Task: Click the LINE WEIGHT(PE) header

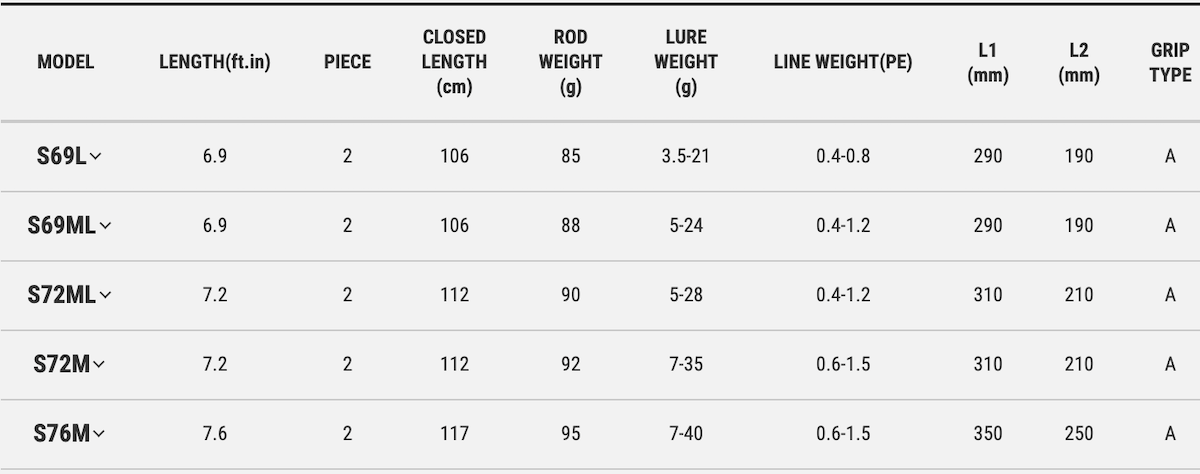Action: (x=843, y=62)
